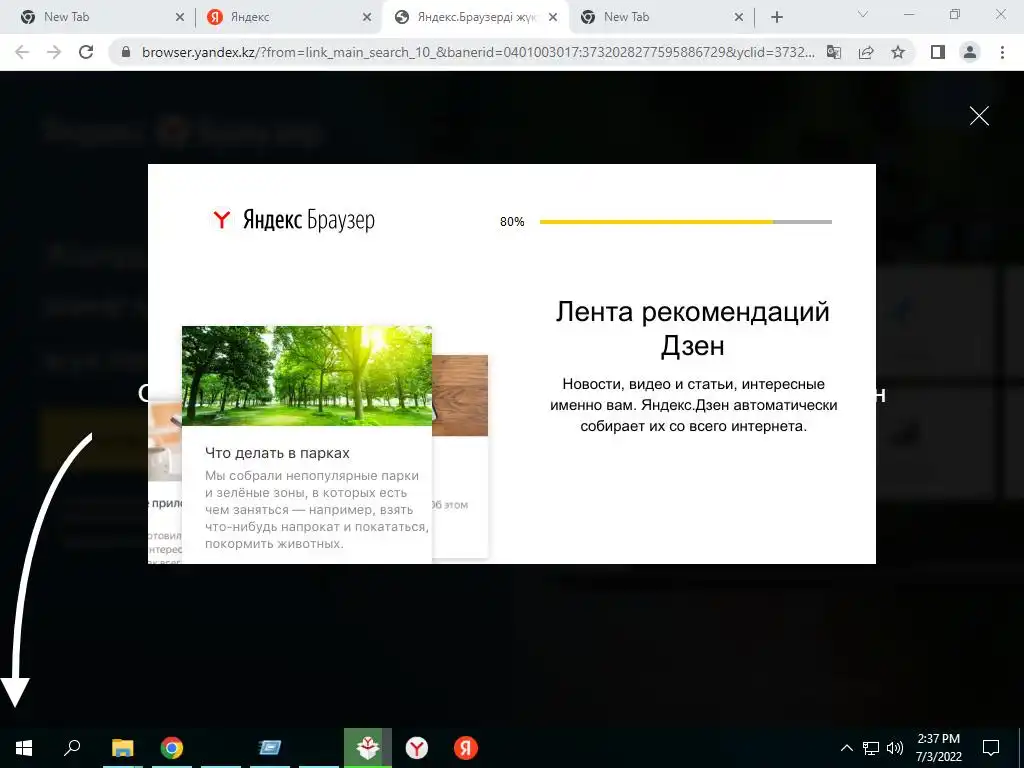Open the Windows notification center
This screenshot has width=1024, height=768.
991,748
